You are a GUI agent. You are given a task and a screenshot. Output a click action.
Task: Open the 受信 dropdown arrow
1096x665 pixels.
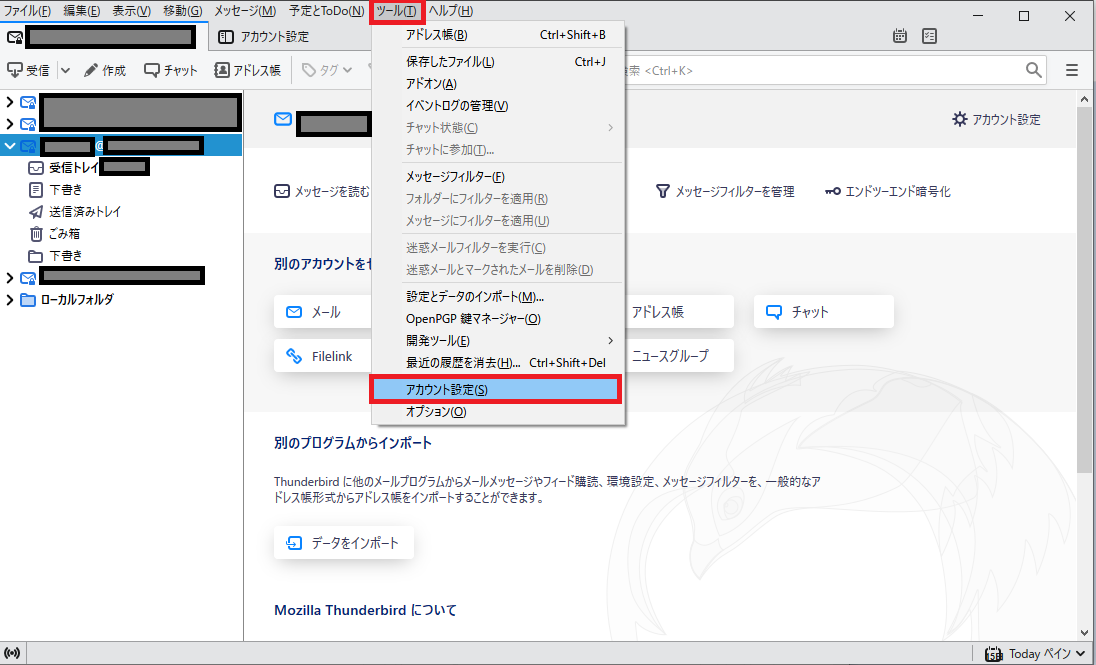click(x=65, y=70)
